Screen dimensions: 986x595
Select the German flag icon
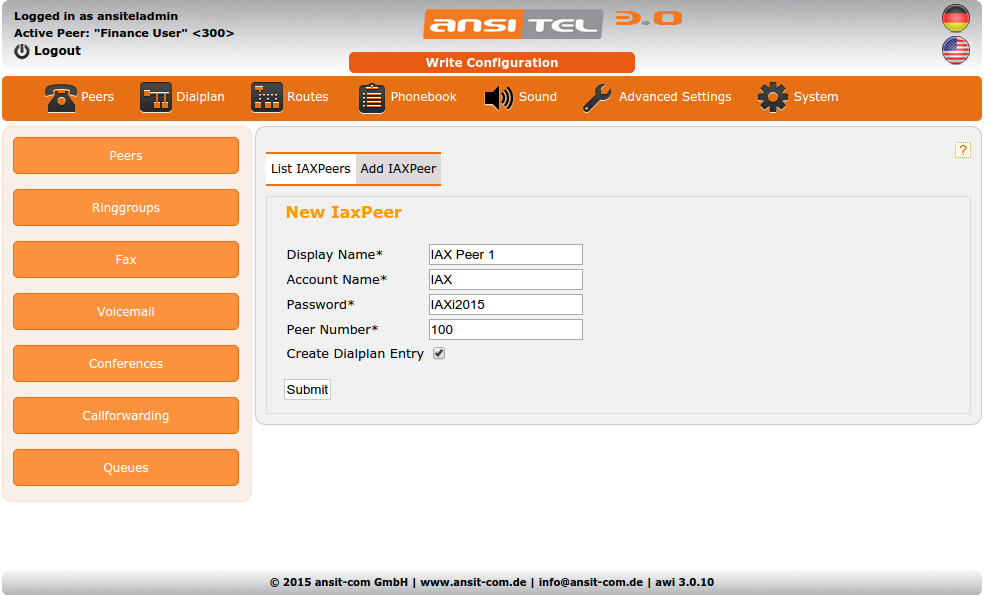pyautogui.click(x=955, y=17)
